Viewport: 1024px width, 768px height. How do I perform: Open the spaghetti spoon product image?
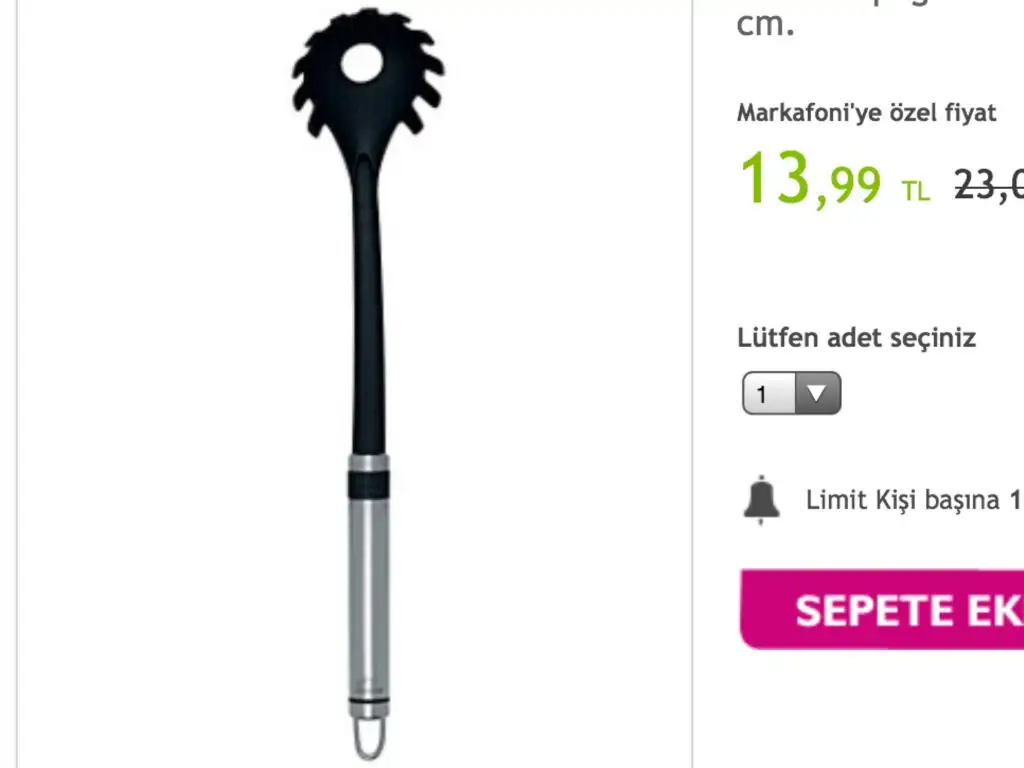point(368,384)
